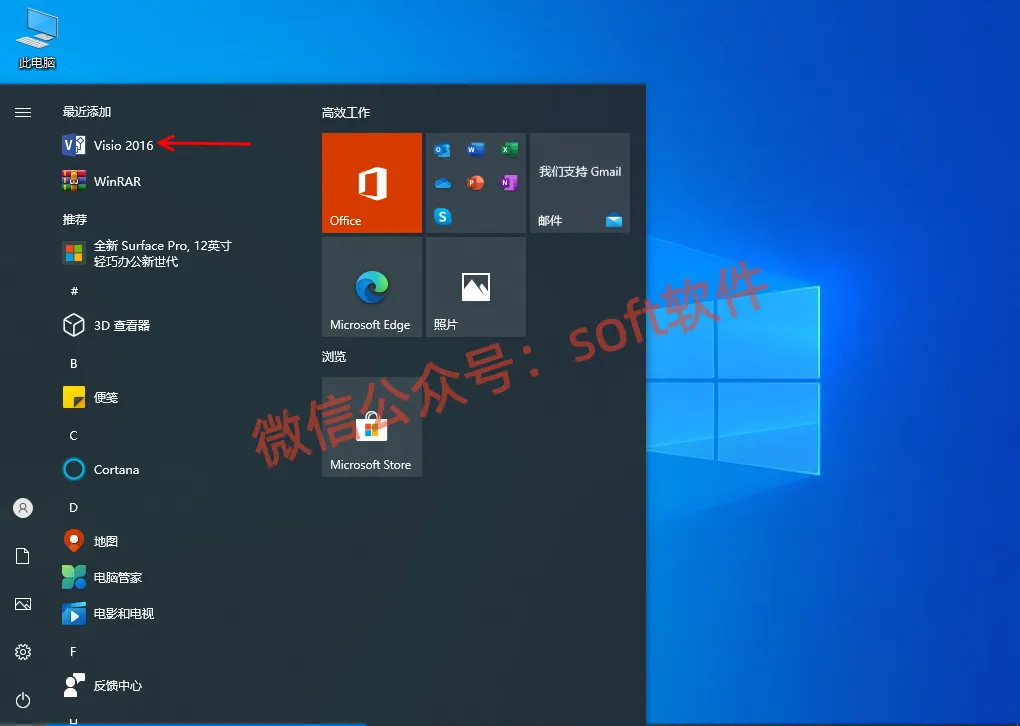1020x726 pixels.
Task: Select the C letter group header
Action: click(74, 435)
